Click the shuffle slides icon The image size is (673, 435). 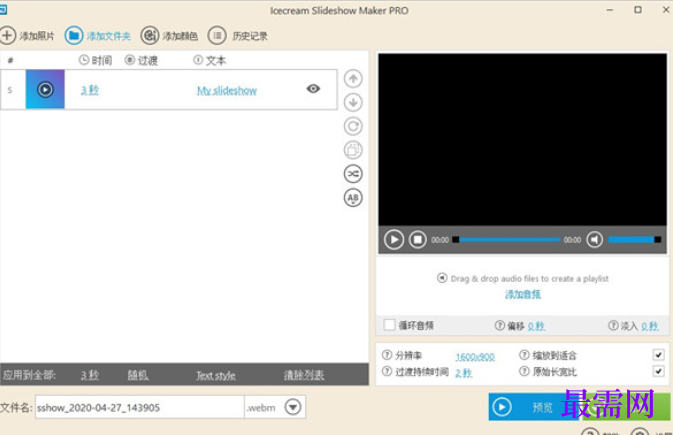tap(353, 174)
